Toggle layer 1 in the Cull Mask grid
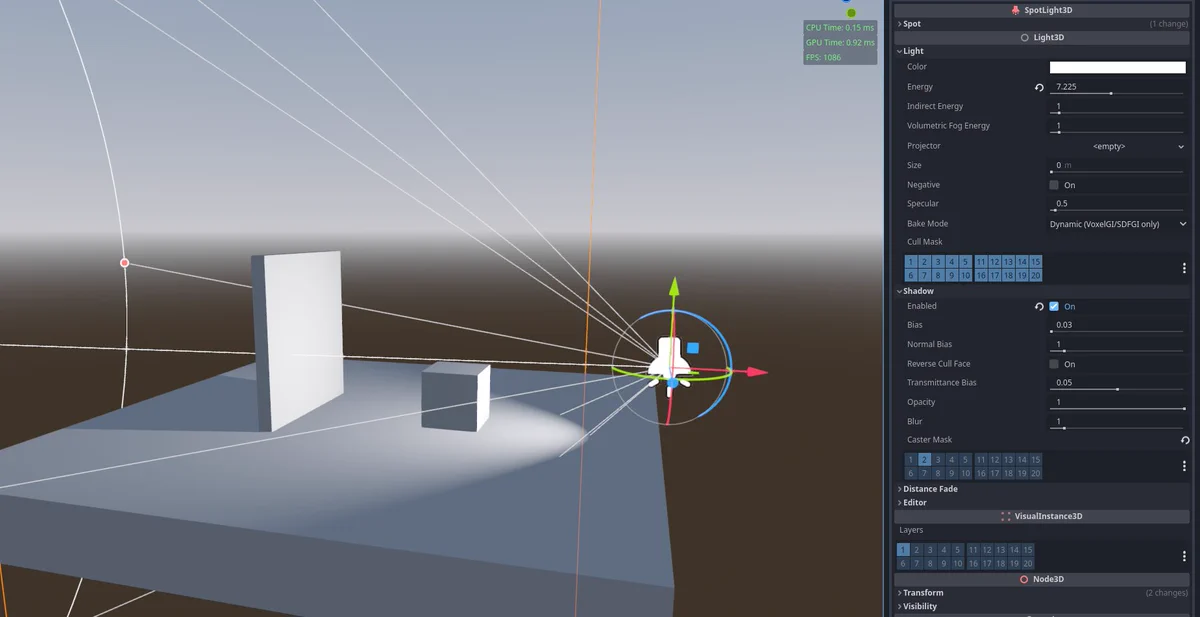 point(911,262)
